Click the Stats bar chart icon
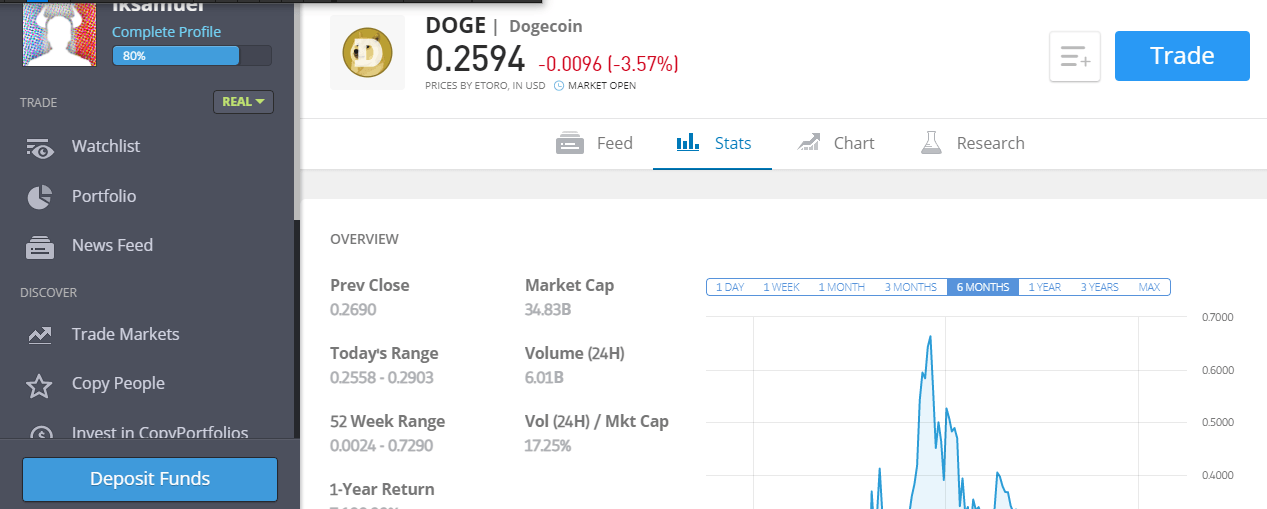The width and height of the screenshot is (1267, 509). (x=688, y=143)
